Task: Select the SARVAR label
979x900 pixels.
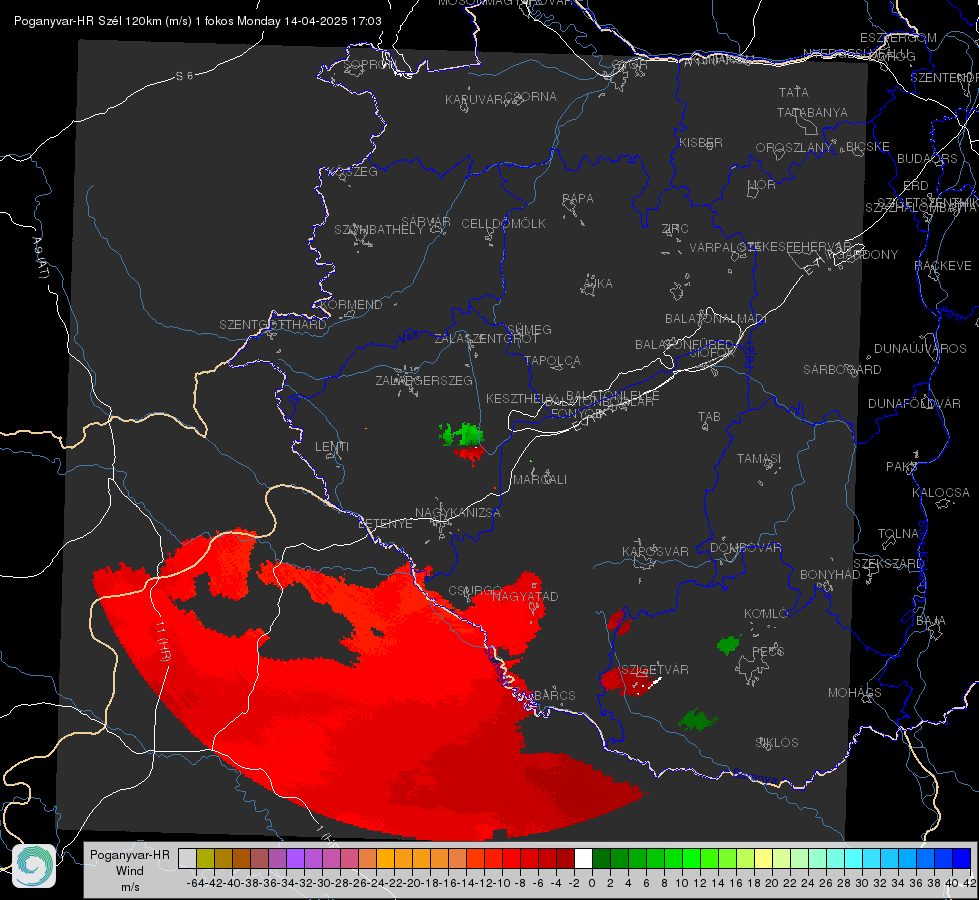Action: pos(426,222)
